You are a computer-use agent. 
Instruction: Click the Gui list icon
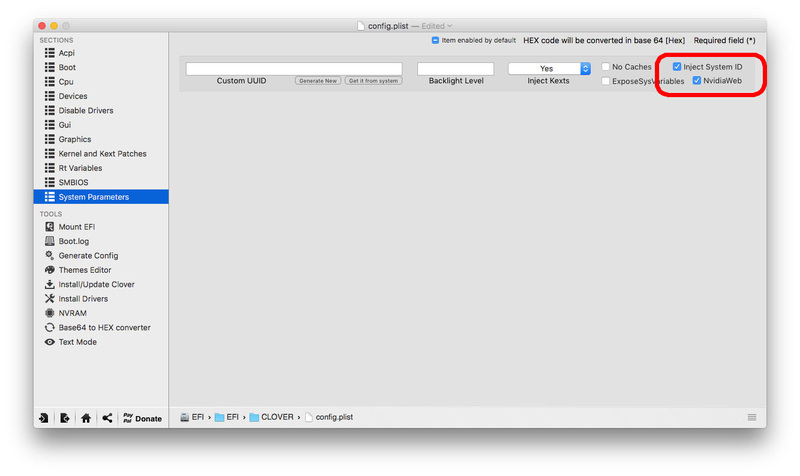coord(49,124)
